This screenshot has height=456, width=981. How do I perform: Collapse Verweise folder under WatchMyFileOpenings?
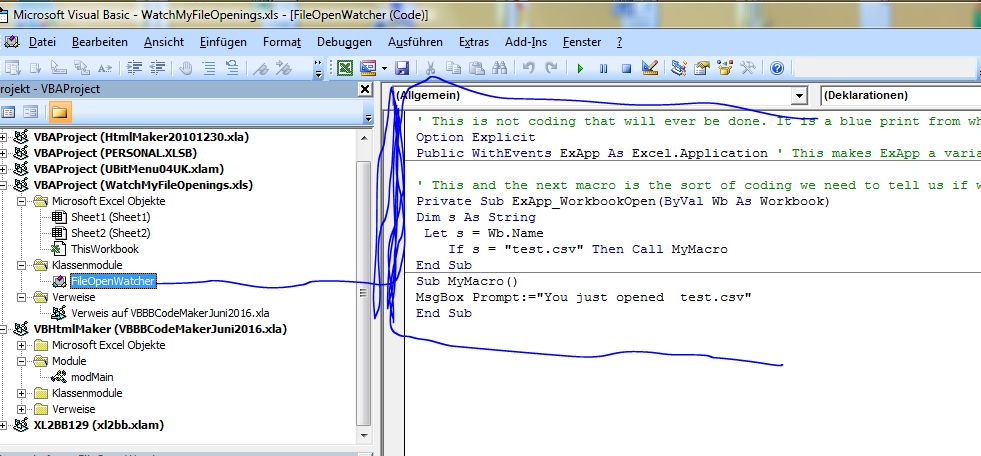[x=22, y=297]
